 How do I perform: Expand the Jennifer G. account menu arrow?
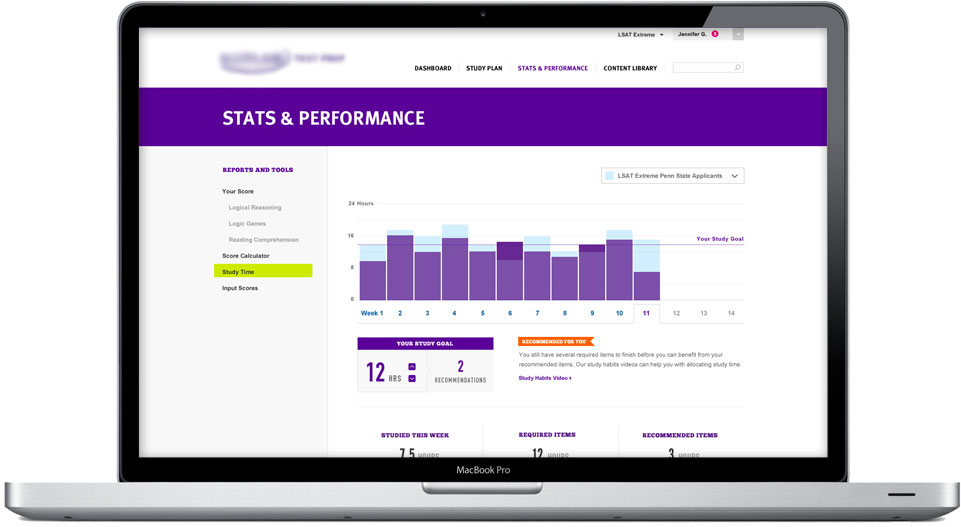coord(738,34)
